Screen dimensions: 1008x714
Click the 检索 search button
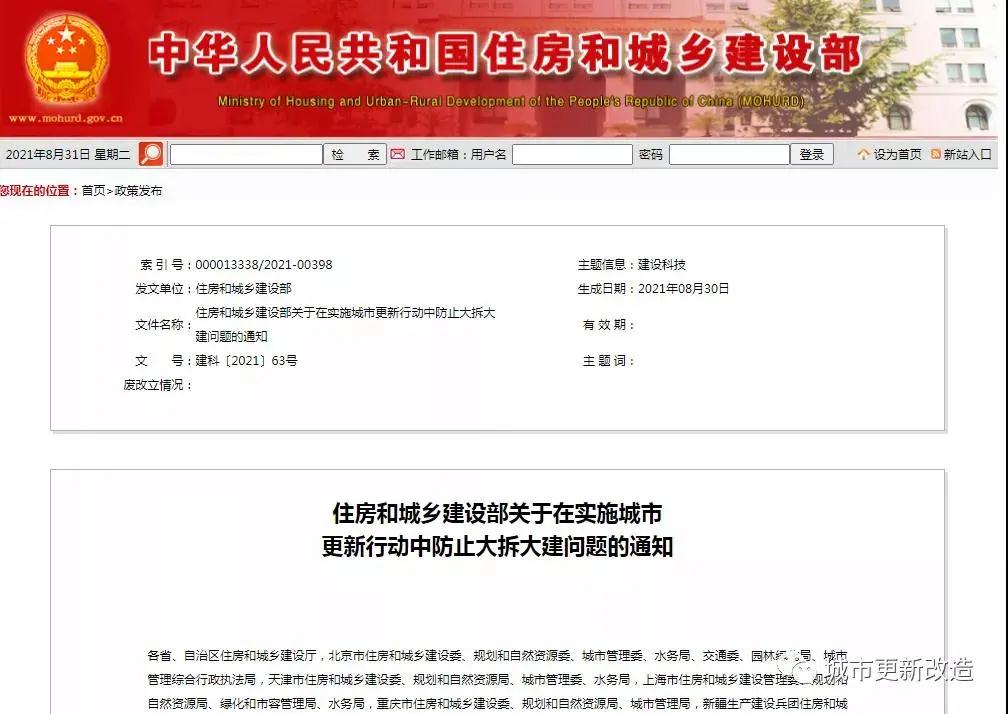(354, 155)
